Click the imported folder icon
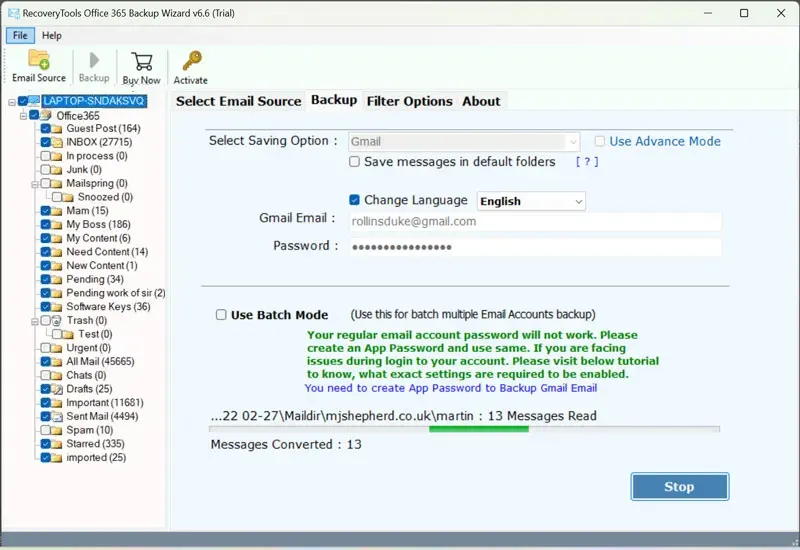Screen dimensions: 800x550 tap(57, 458)
